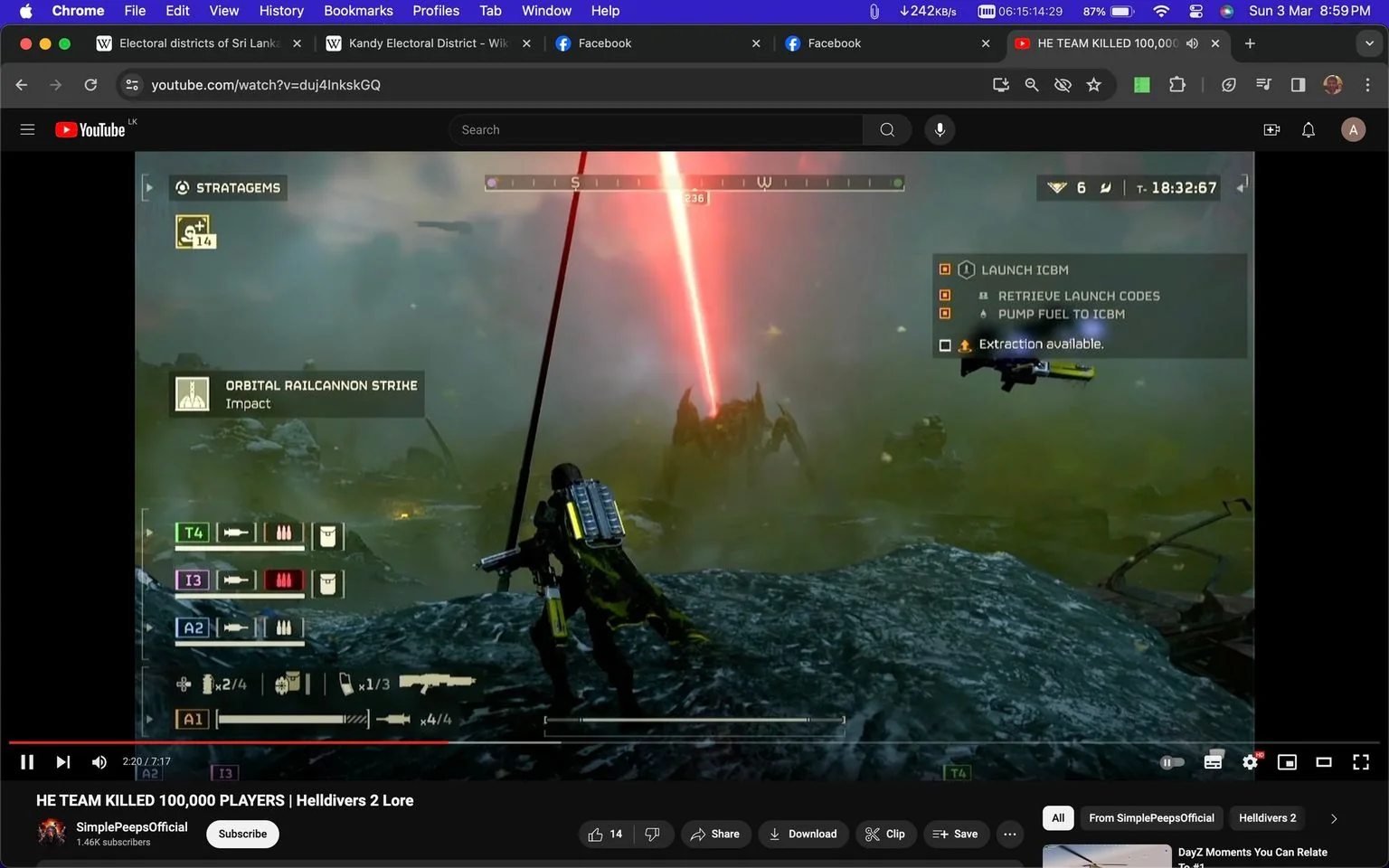This screenshot has height=868, width=1389.
Task: Mute the video volume
Action: 99,762
